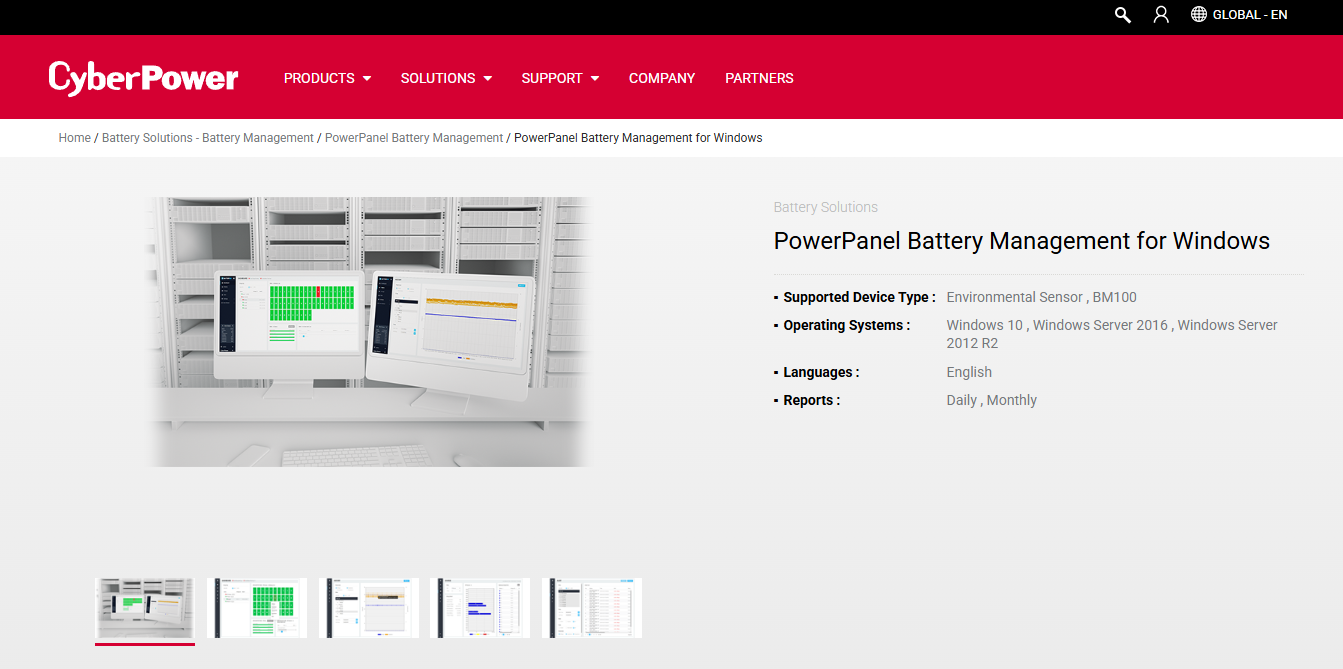Open the search magnifier icon
Screen dimensions: 1343x669
point(1123,15)
